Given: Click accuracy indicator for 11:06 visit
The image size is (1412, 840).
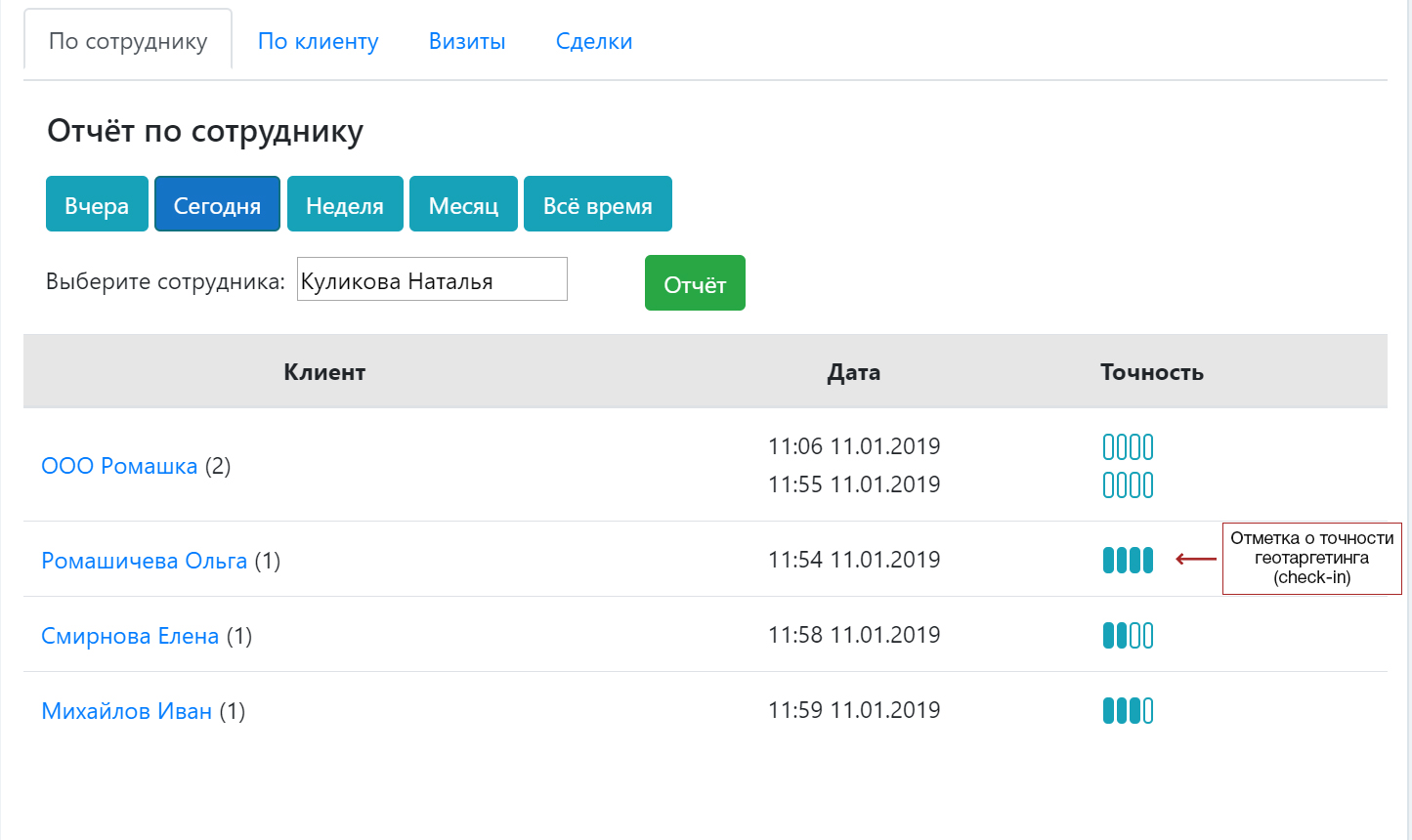Looking at the screenshot, I should tap(1128, 447).
